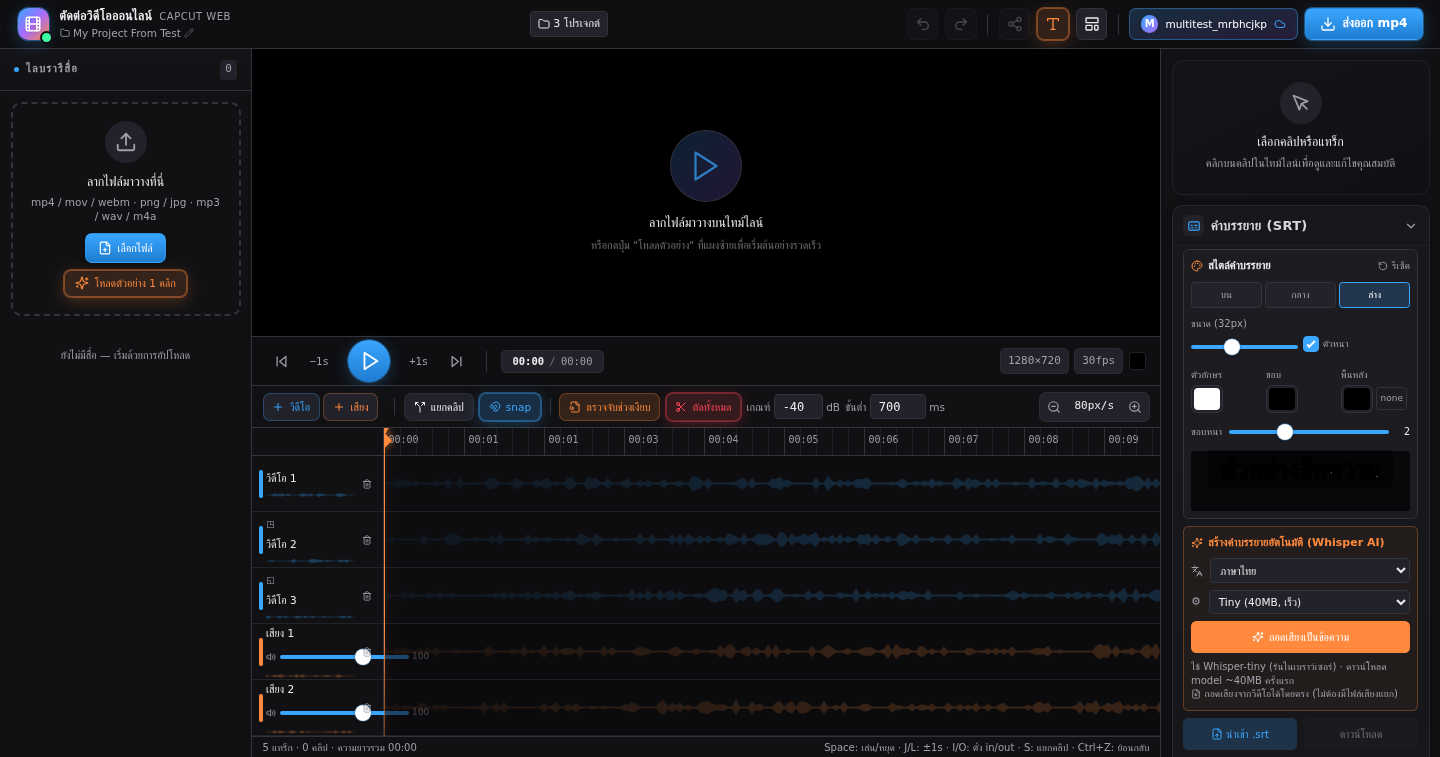Edit the project name with the pencil icon
Viewport: 1440px width, 757px height.
pyautogui.click(x=189, y=33)
